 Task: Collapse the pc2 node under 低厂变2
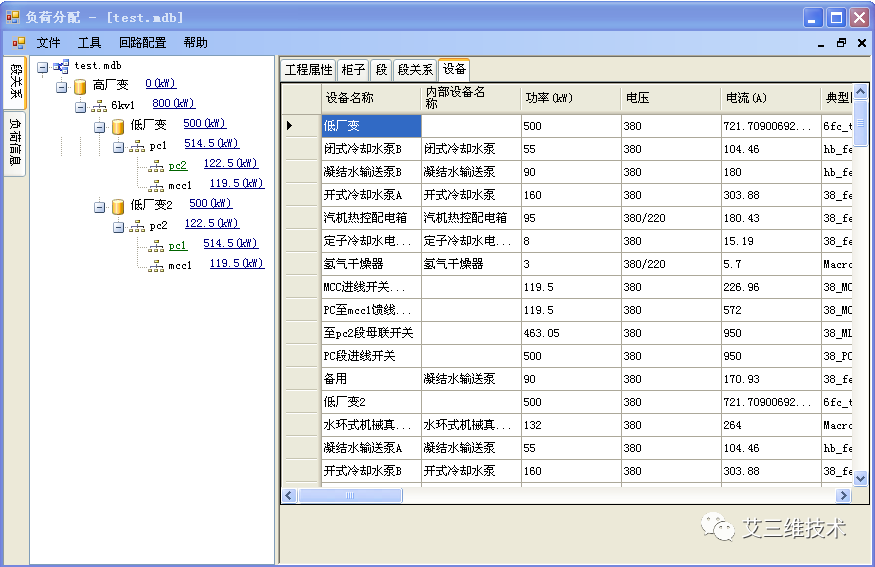click(x=118, y=227)
